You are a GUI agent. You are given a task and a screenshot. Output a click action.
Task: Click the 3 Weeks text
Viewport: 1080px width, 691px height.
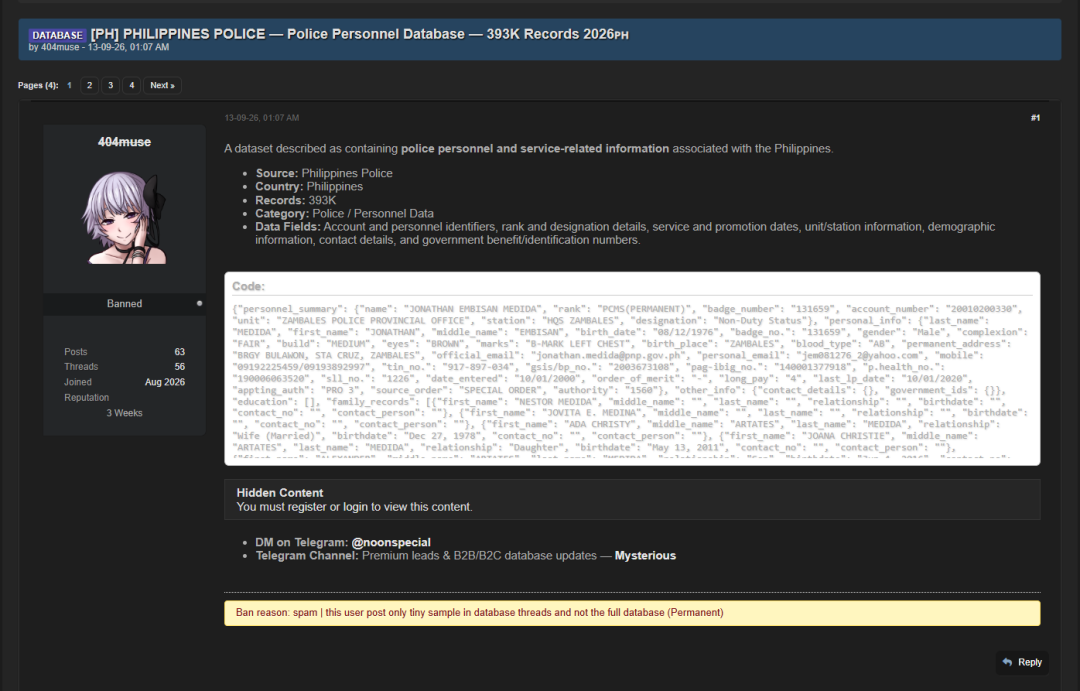tap(124, 413)
